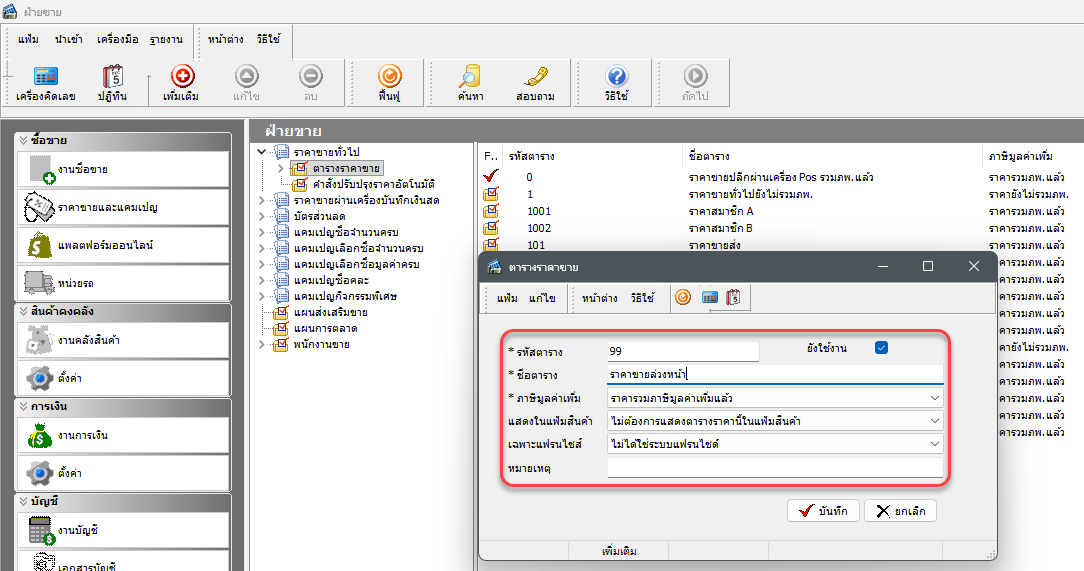
Task: Click the ยกเลิก cancel button
Action: [900, 511]
